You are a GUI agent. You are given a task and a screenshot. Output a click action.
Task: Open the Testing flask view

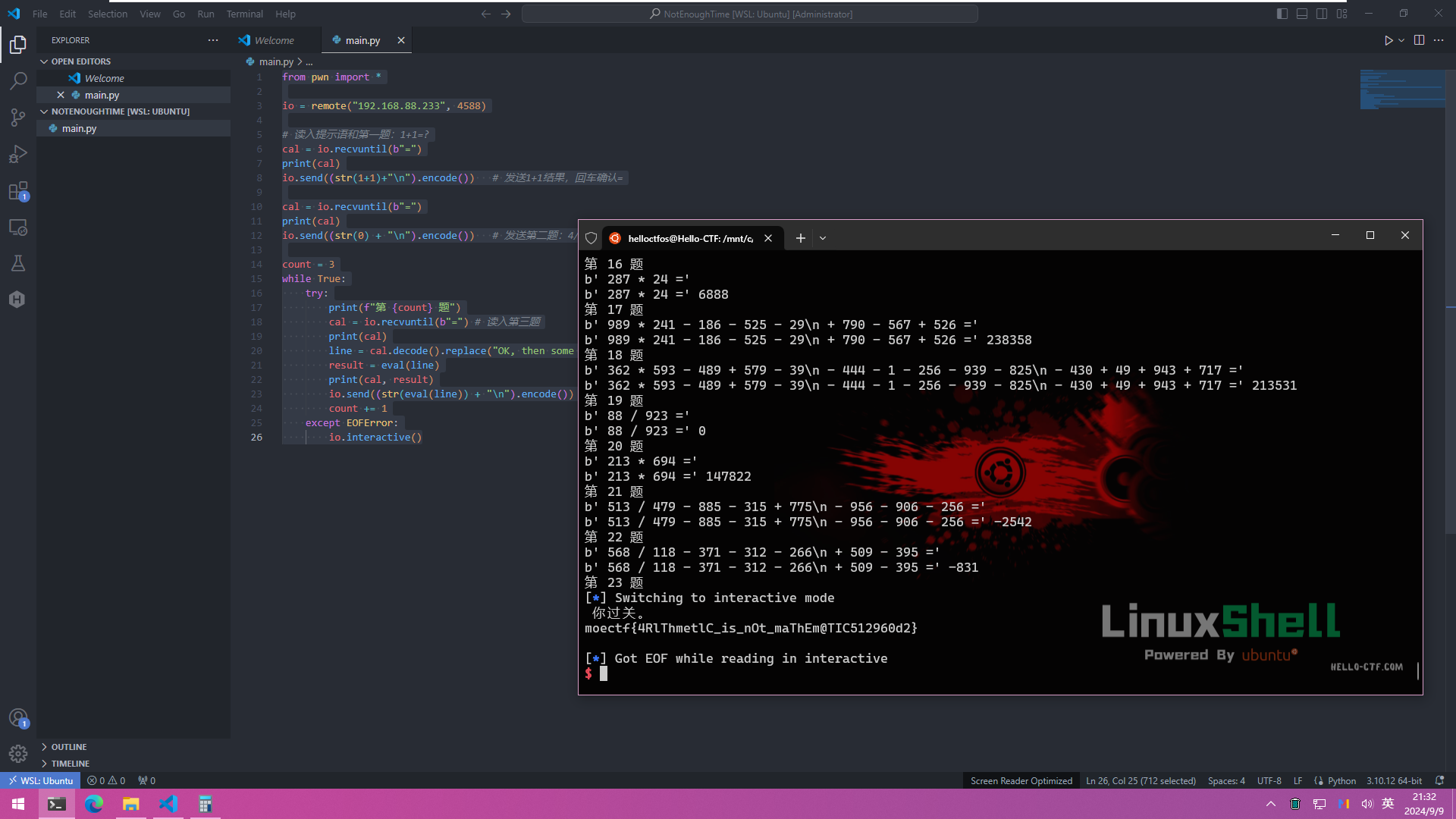(x=18, y=263)
